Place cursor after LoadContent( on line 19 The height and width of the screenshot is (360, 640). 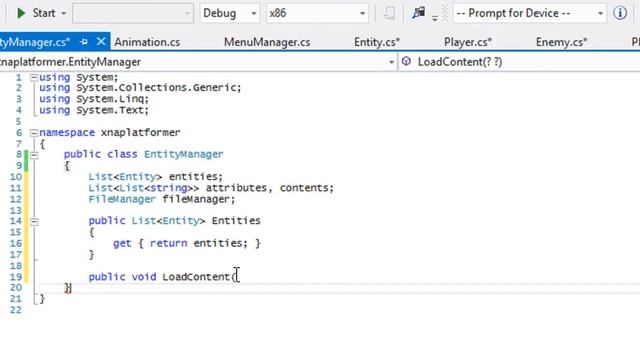(238, 277)
